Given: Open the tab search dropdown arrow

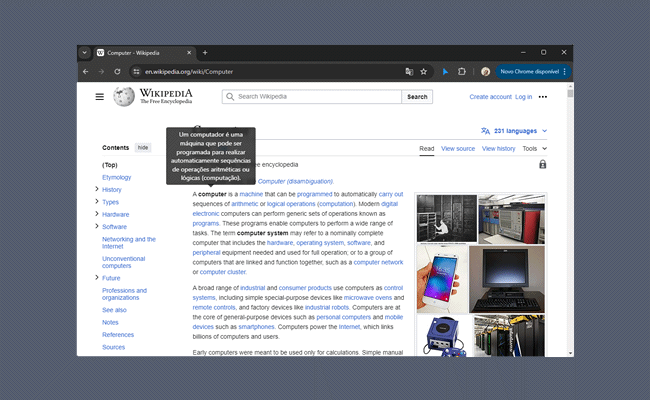Looking at the screenshot, I should [85, 53].
